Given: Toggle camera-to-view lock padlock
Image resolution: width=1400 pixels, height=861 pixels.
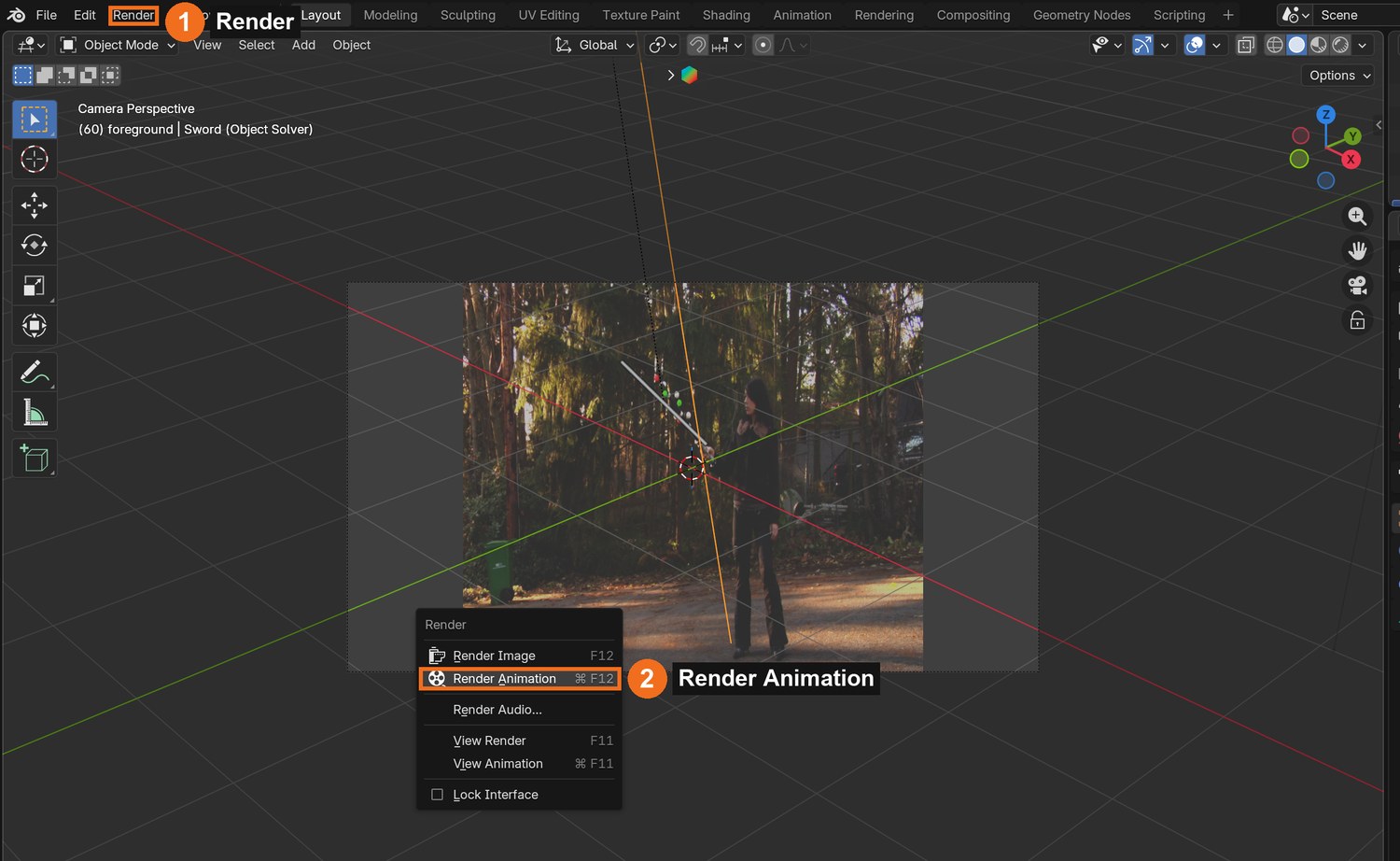Looking at the screenshot, I should [x=1357, y=320].
